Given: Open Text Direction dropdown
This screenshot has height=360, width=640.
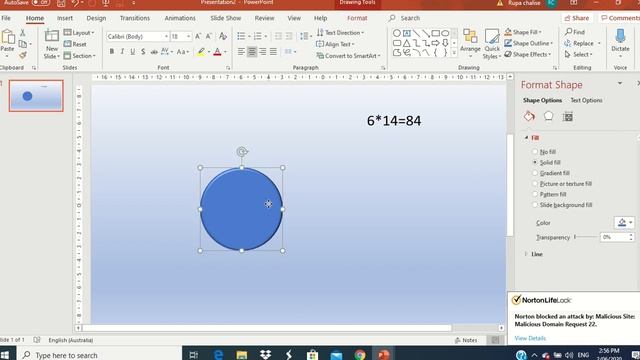Looking at the screenshot, I should point(340,33).
